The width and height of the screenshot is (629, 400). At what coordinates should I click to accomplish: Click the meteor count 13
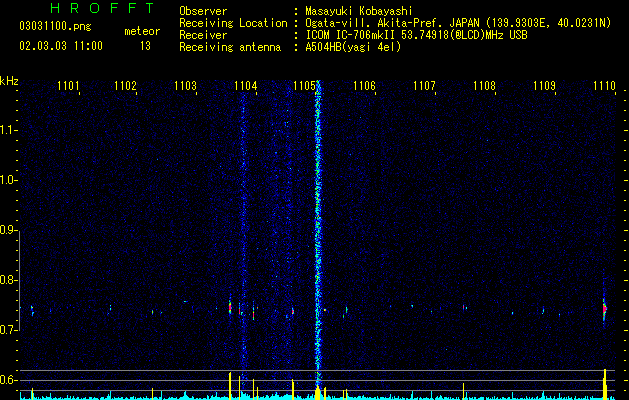coord(145,46)
